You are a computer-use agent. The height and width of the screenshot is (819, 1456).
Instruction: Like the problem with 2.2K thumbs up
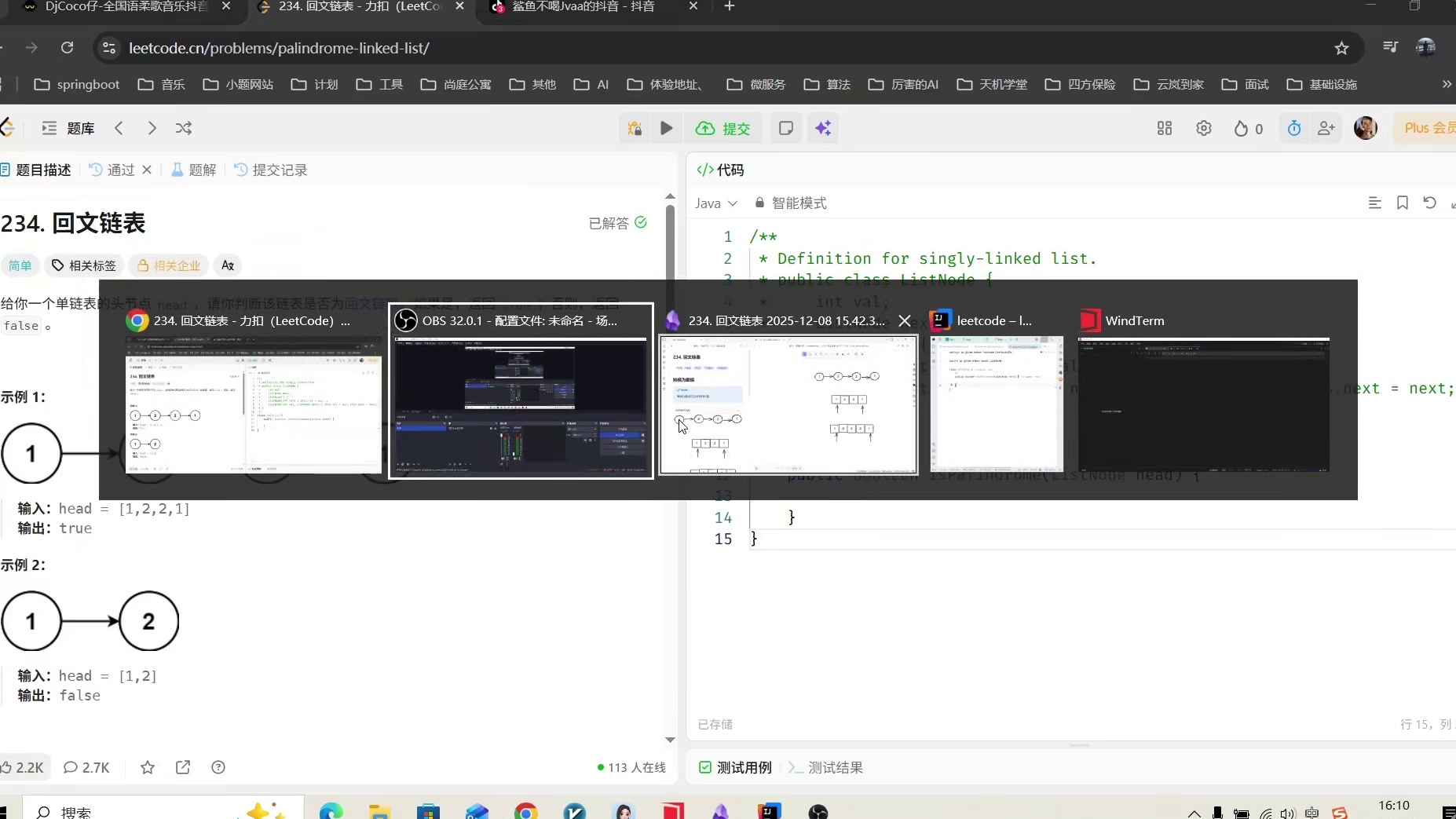point(24,767)
